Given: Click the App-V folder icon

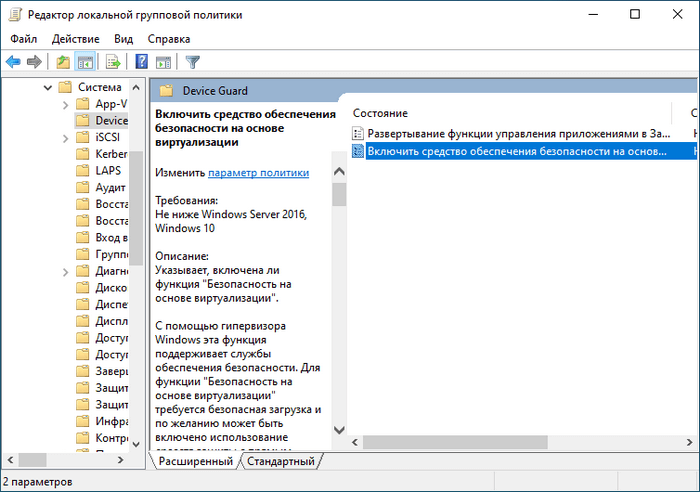Looking at the screenshot, I should pyautogui.click(x=83, y=104).
